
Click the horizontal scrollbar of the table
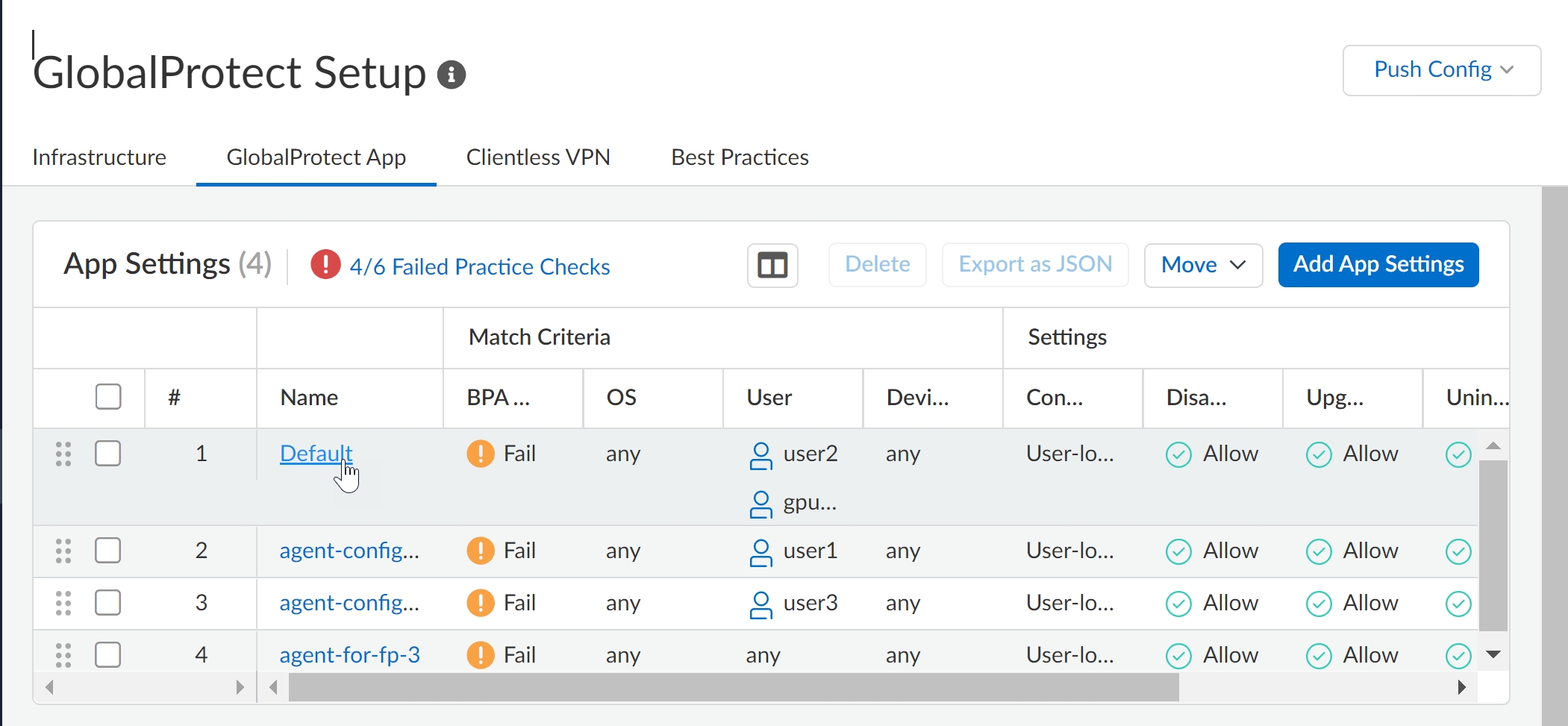click(733, 687)
